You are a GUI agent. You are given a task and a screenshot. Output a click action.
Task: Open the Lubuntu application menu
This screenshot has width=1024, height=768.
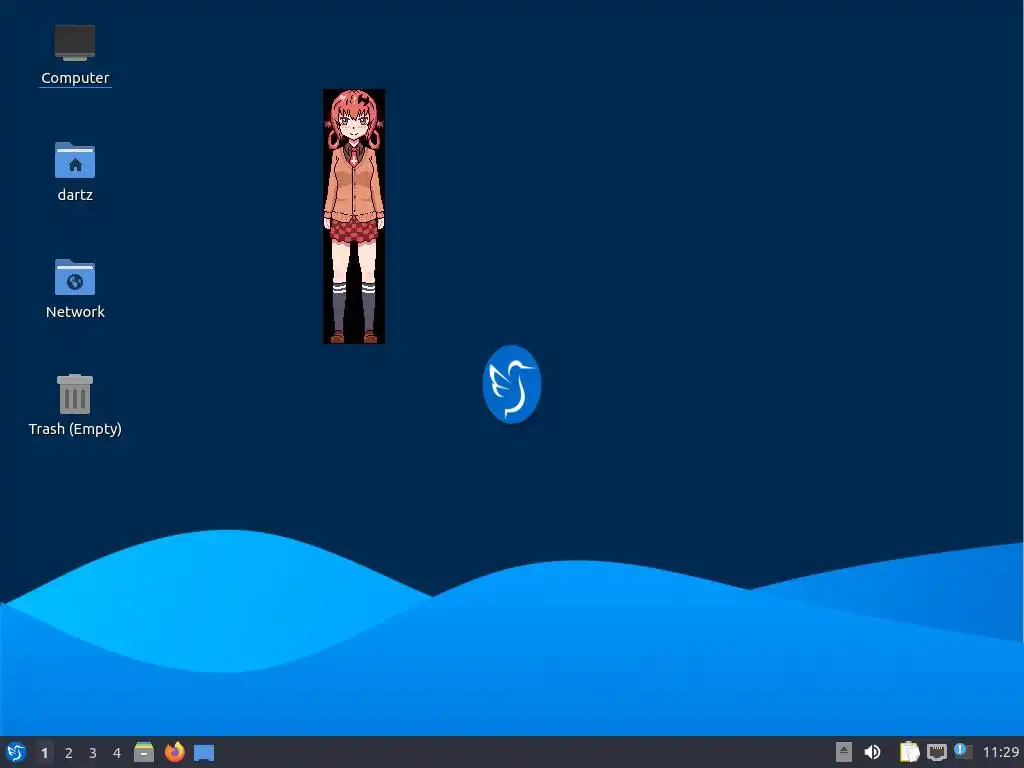pyautogui.click(x=16, y=752)
